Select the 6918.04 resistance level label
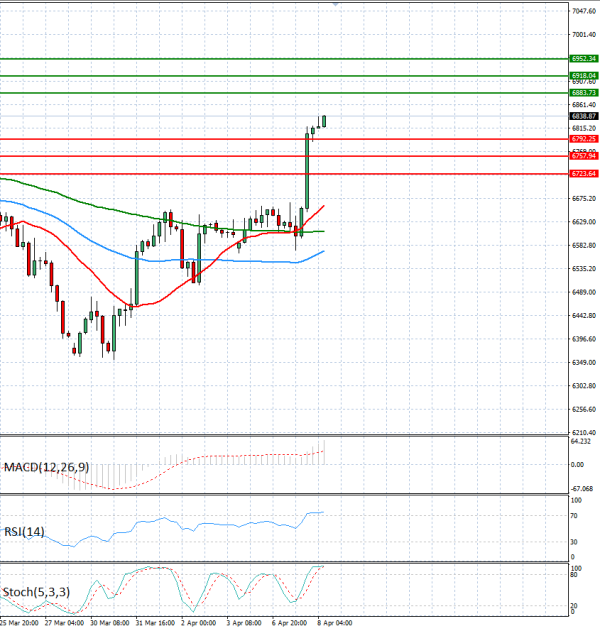 (x=583, y=75)
